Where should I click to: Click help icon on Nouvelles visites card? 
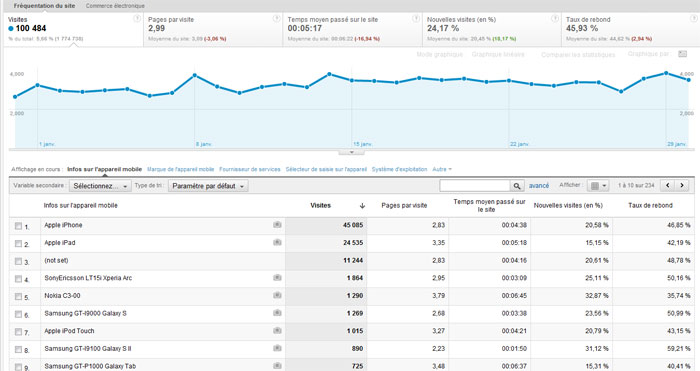point(555,19)
